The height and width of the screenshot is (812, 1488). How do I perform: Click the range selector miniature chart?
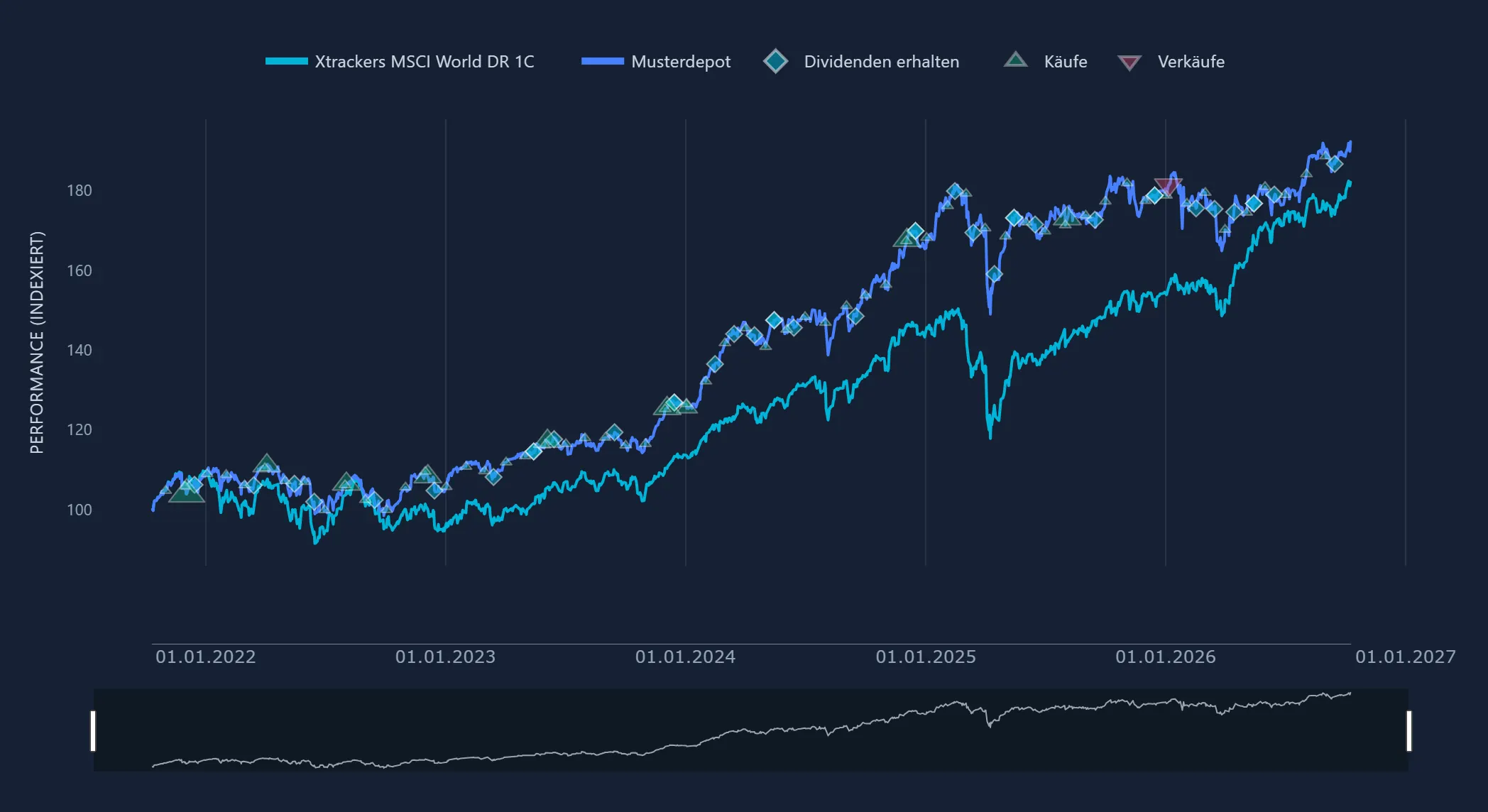tap(751, 730)
